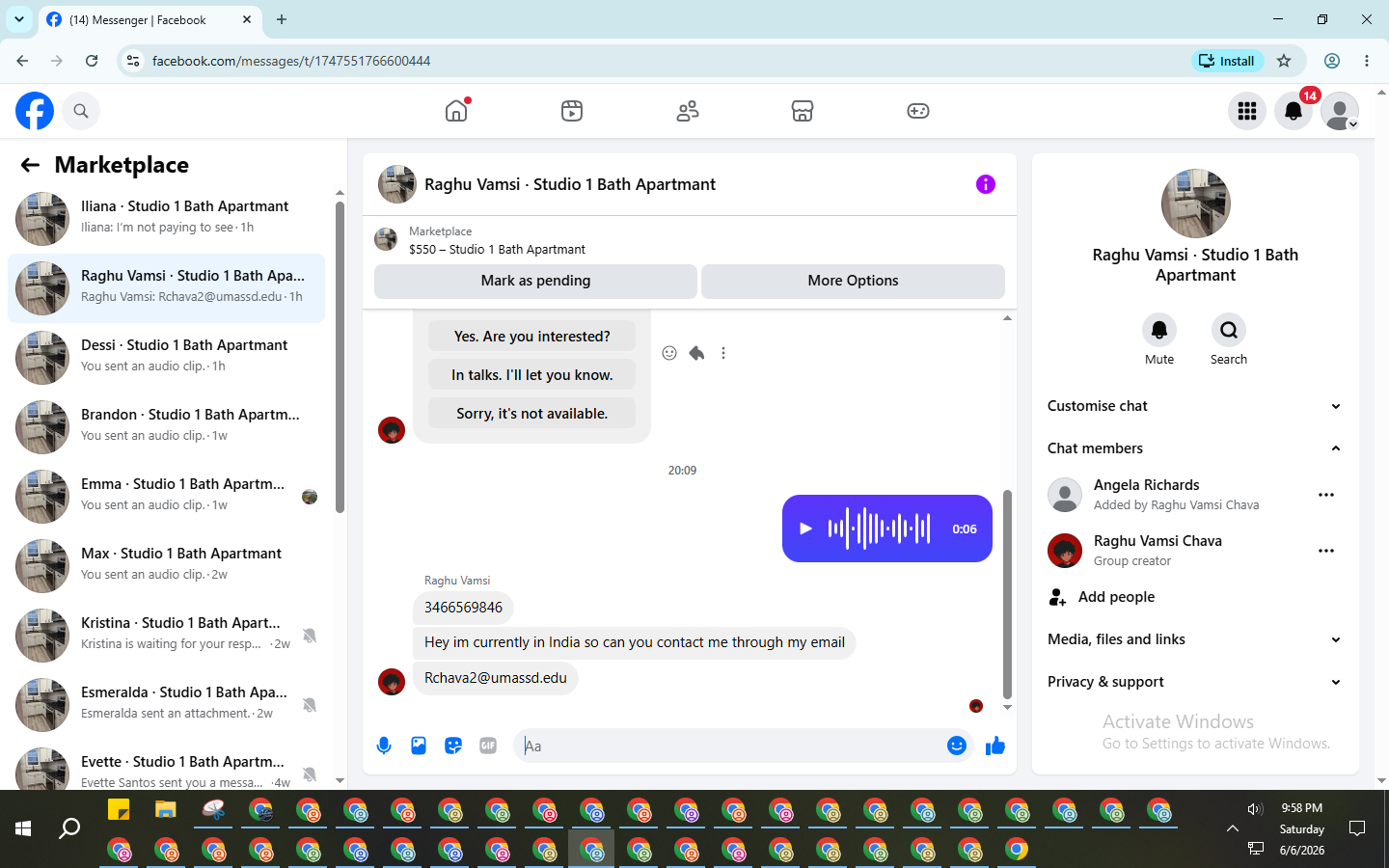Search in conversation icon
The image size is (1389, 868).
coord(1229,330)
